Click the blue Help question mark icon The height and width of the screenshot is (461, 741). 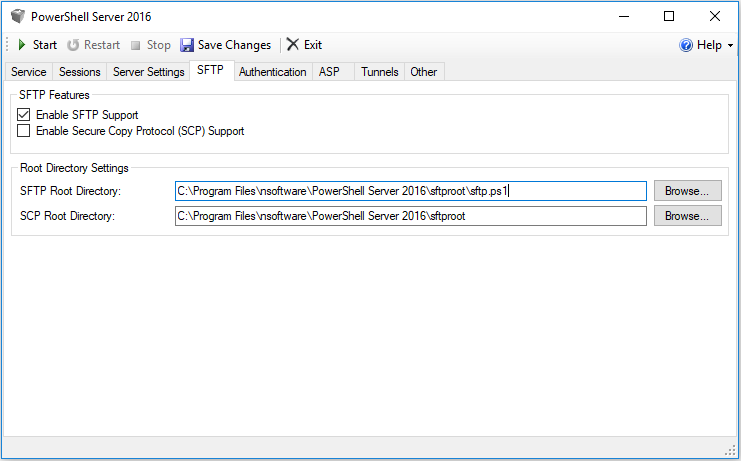[x=686, y=45]
